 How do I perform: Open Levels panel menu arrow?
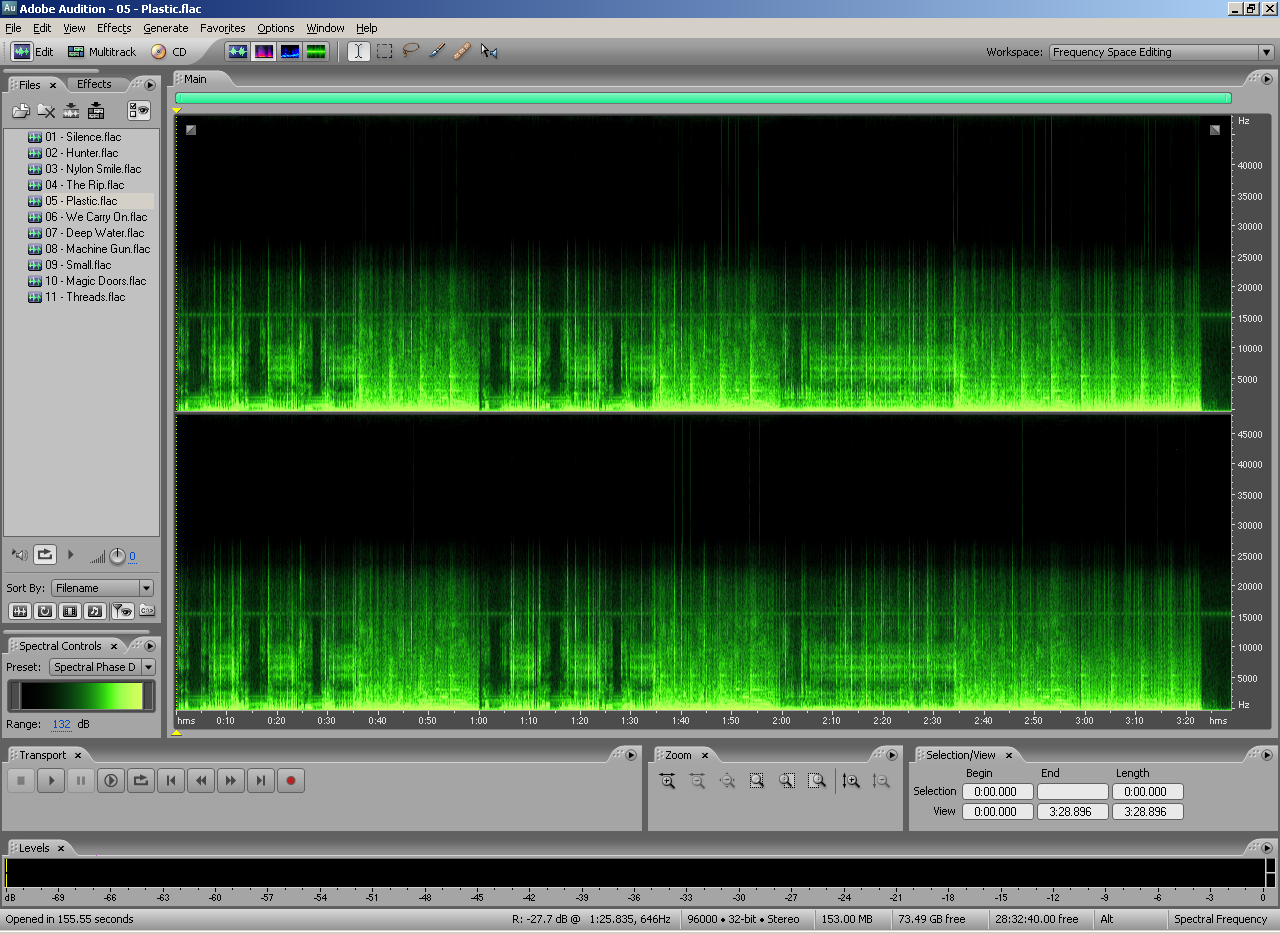pyautogui.click(x=1266, y=848)
